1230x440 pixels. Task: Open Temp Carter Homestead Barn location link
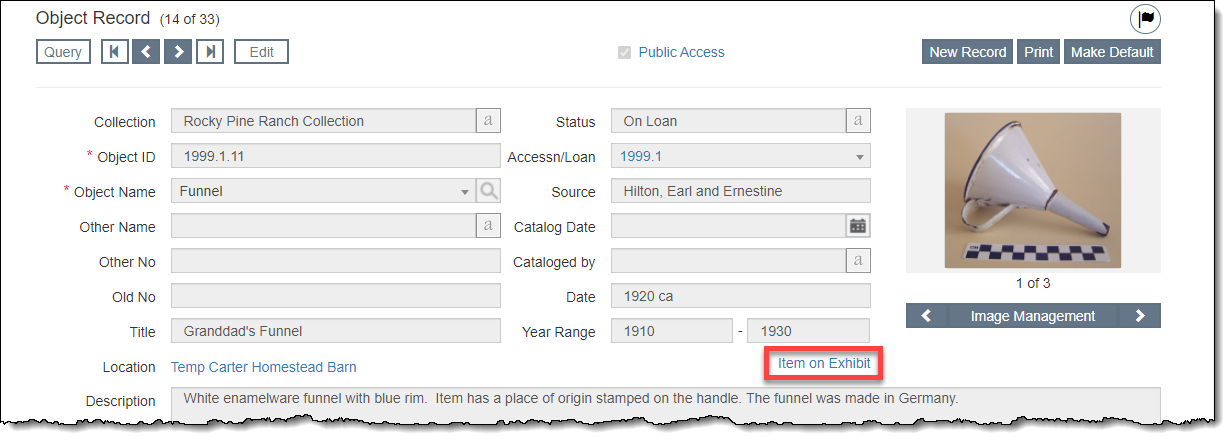pyautogui.click(x=264, y=367)
